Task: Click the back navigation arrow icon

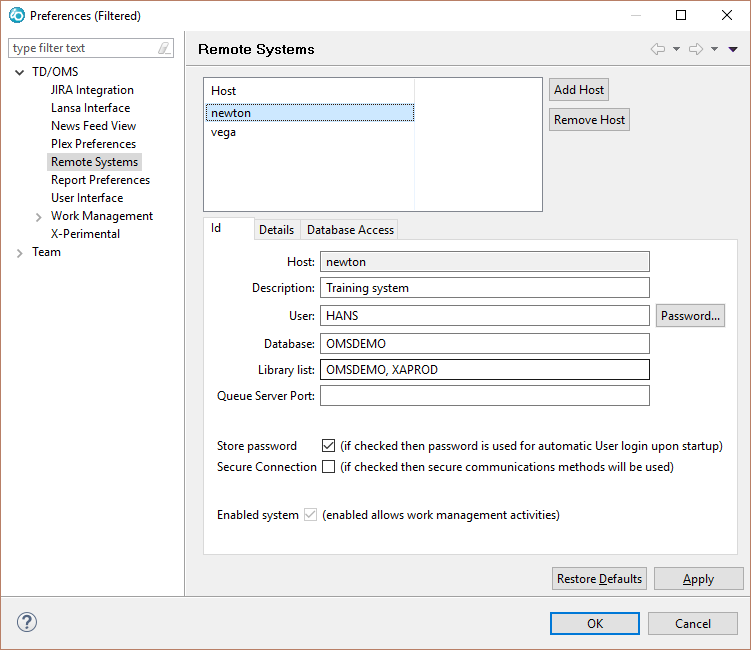Action: pos(657,49)
